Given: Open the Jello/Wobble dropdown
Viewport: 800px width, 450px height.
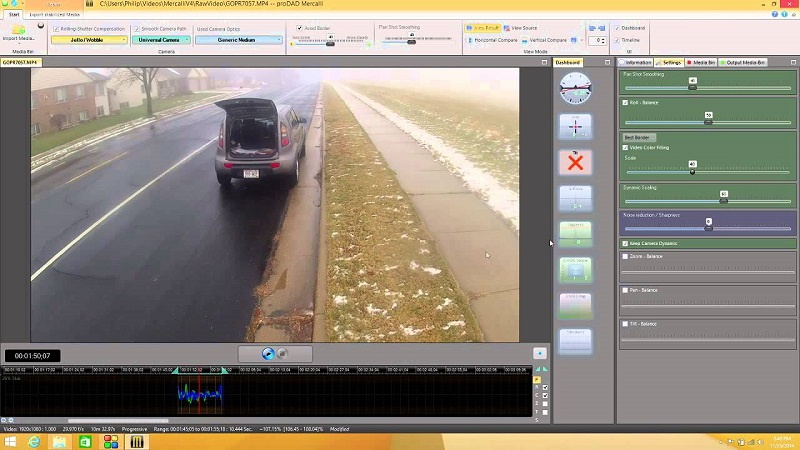Looking at the screenshot, I should 90,40.
